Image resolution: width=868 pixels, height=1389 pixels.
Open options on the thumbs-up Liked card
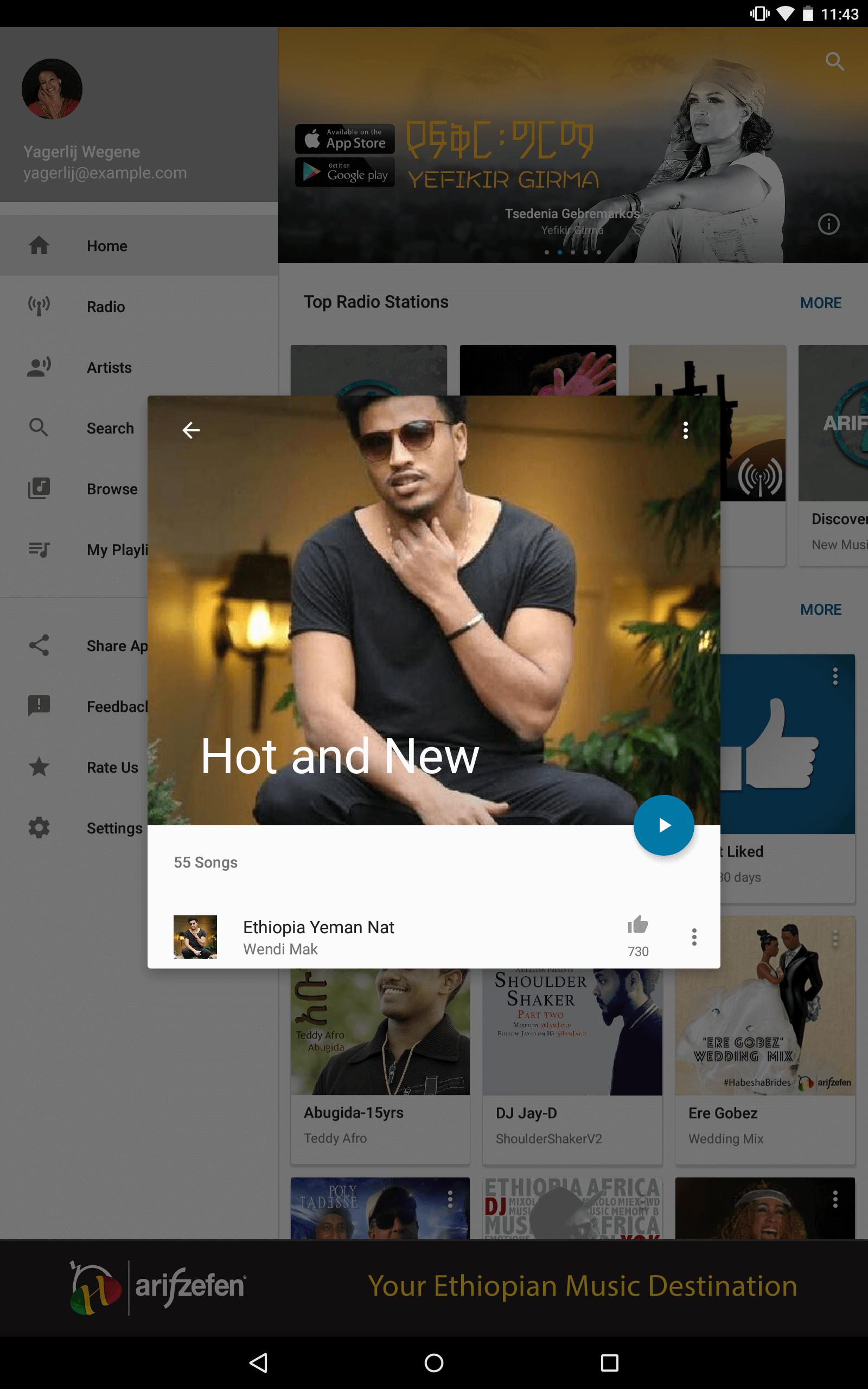(835, 676)
